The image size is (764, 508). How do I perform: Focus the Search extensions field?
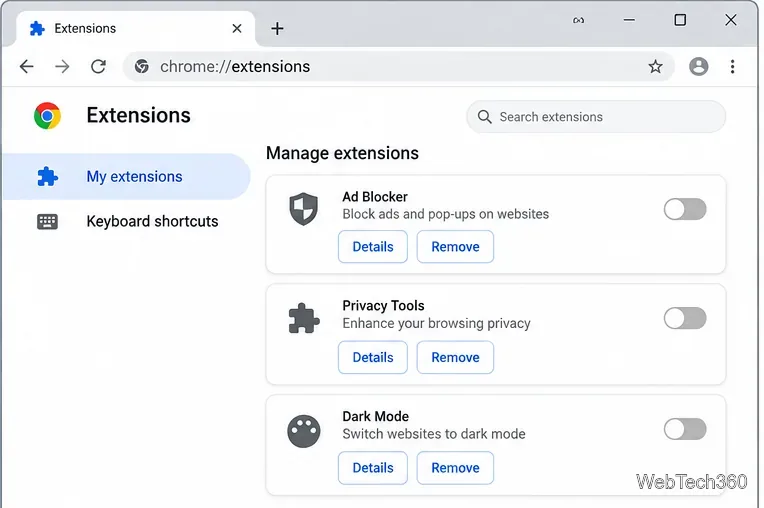596,117
